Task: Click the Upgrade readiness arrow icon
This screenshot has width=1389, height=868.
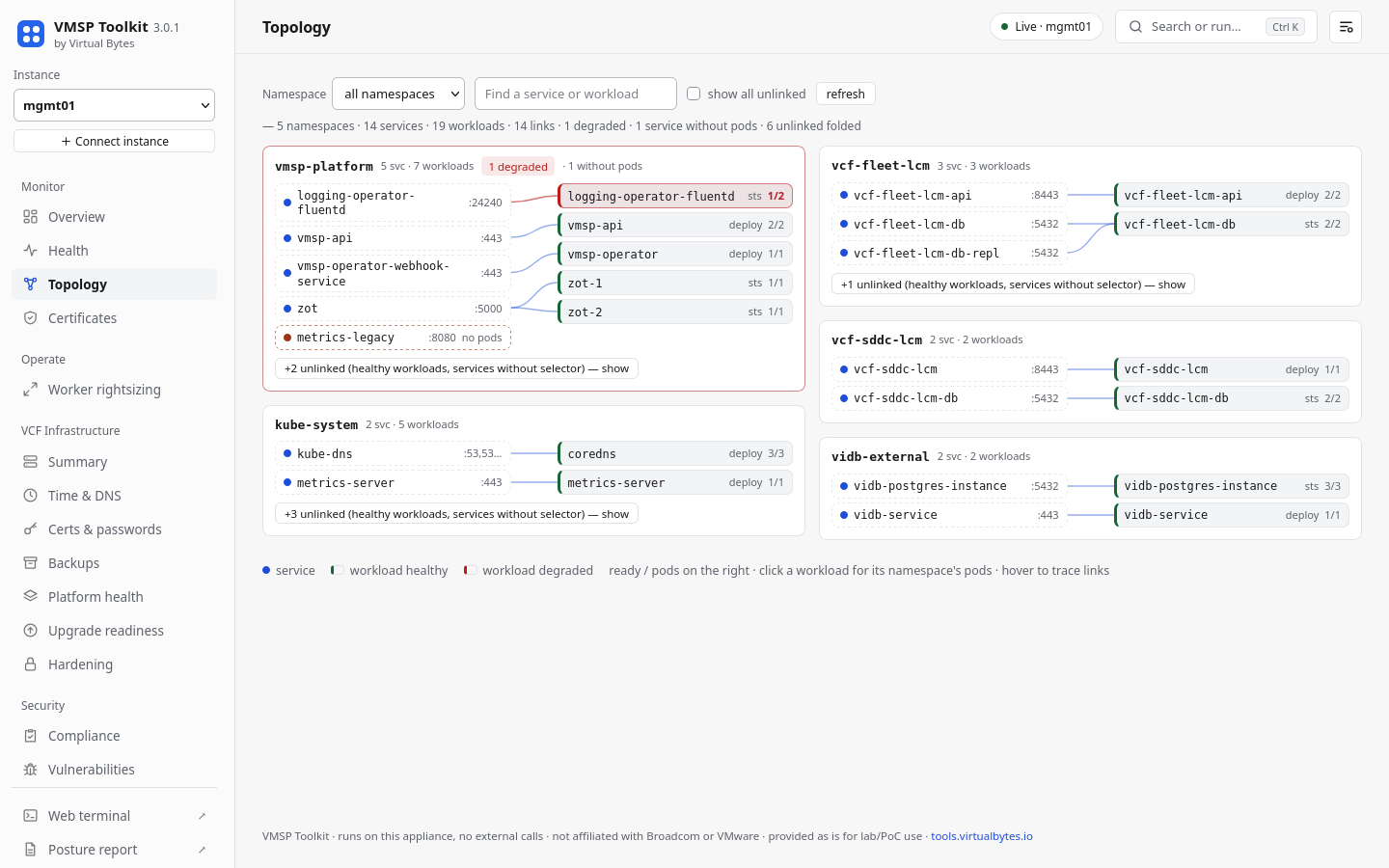Action: click(31, 631)
